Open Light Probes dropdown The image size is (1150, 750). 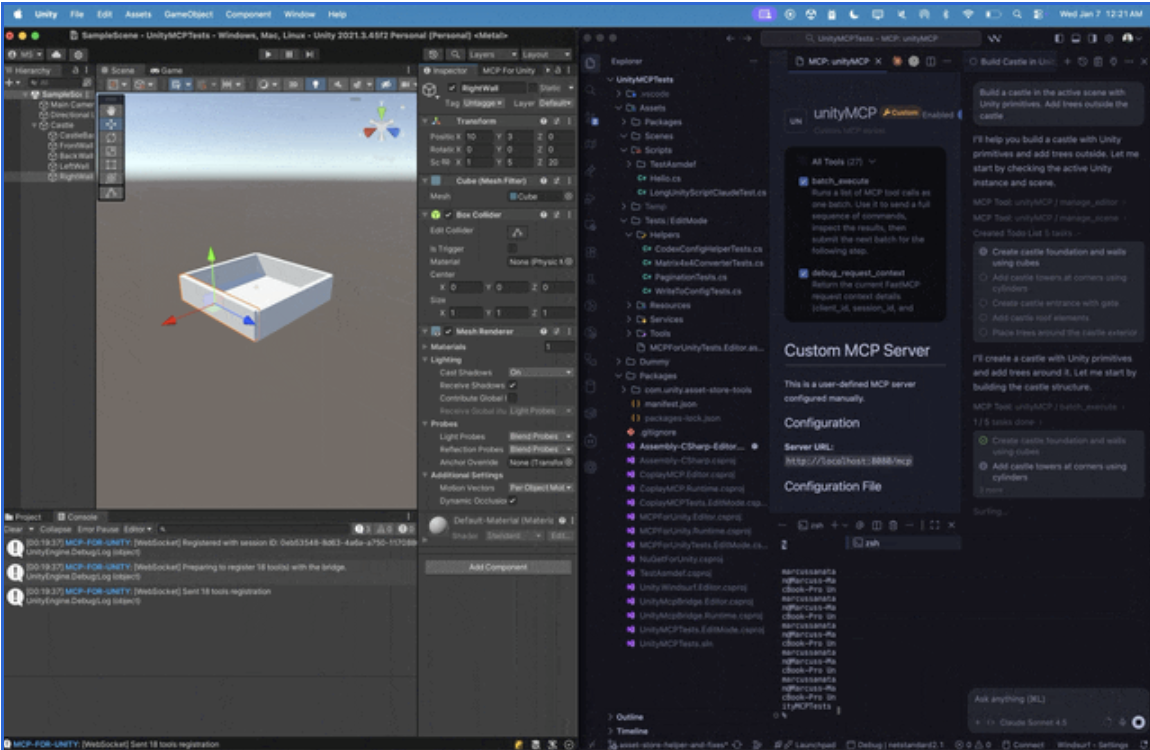tap(541, 436)
